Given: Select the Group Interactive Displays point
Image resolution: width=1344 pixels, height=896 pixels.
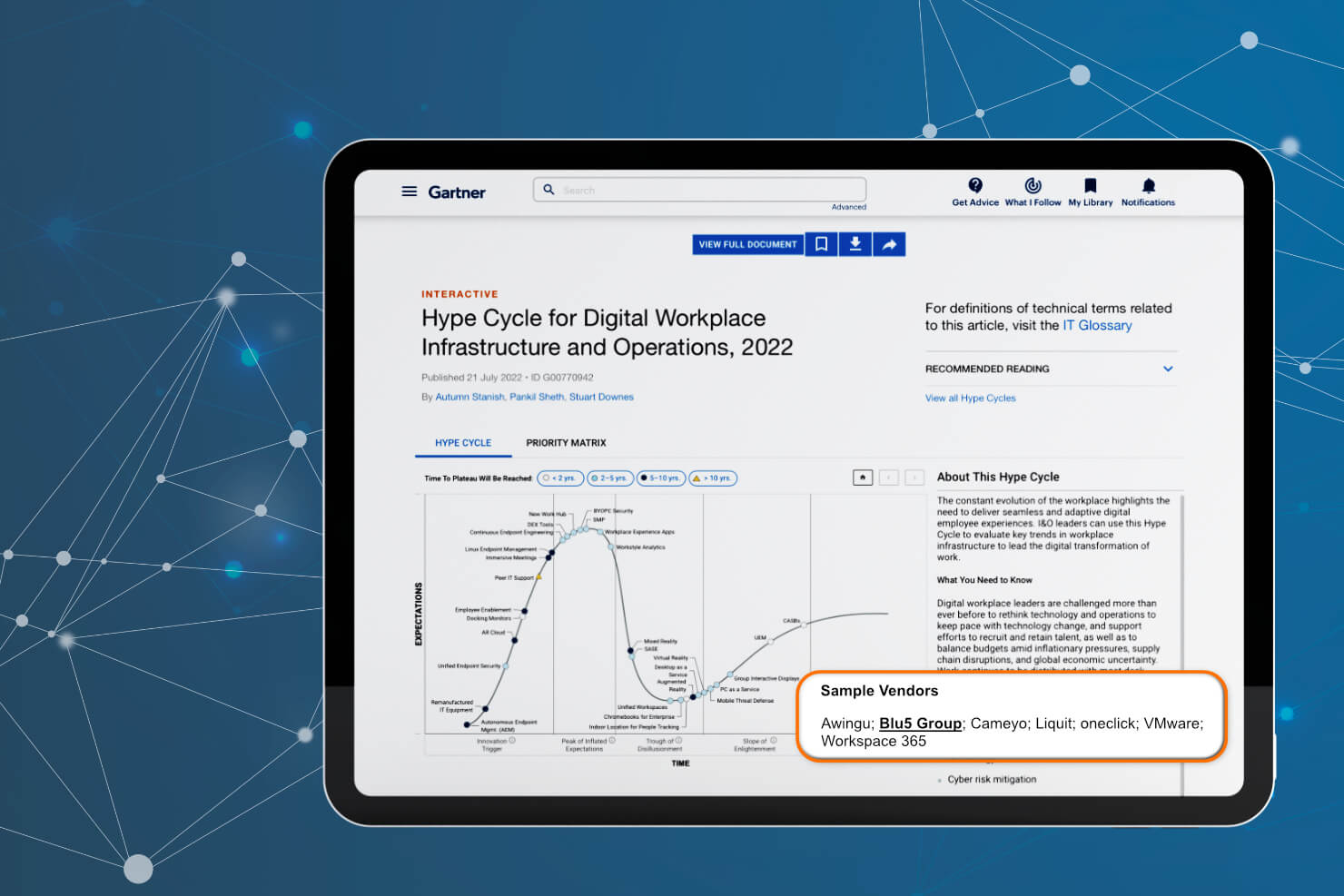Looking at the screenshot, I should (730, 674).
